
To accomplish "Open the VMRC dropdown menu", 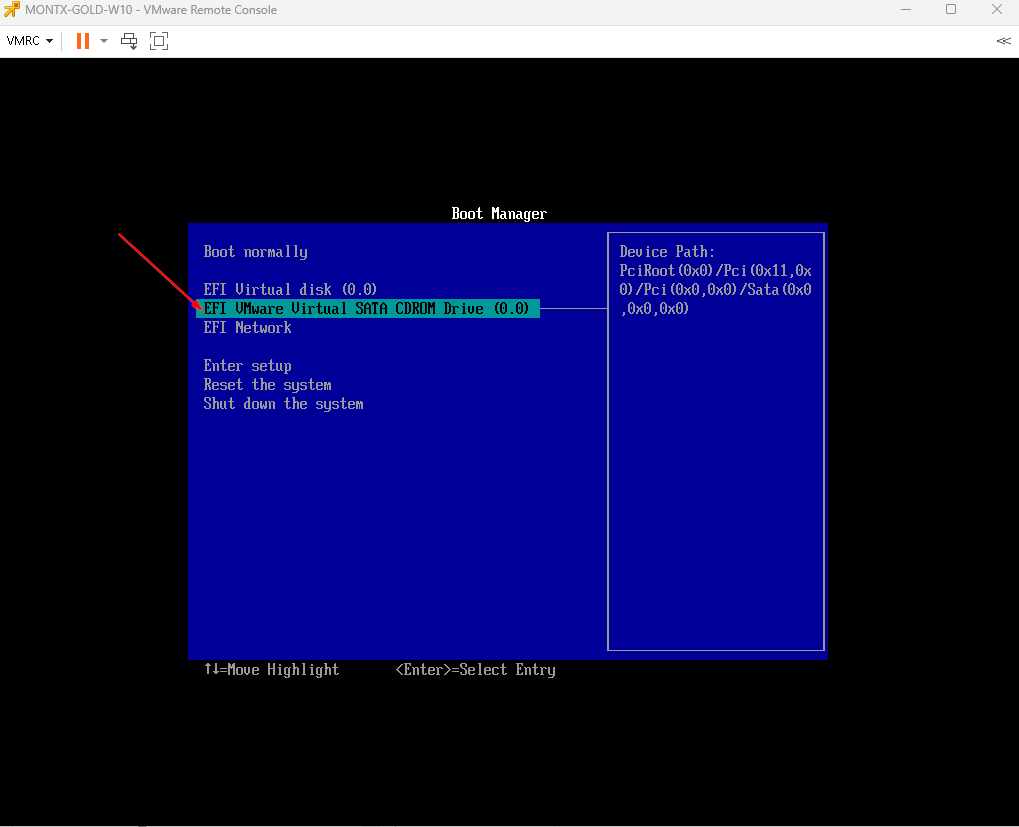I will pyautogui.click(x=30, y=41).
